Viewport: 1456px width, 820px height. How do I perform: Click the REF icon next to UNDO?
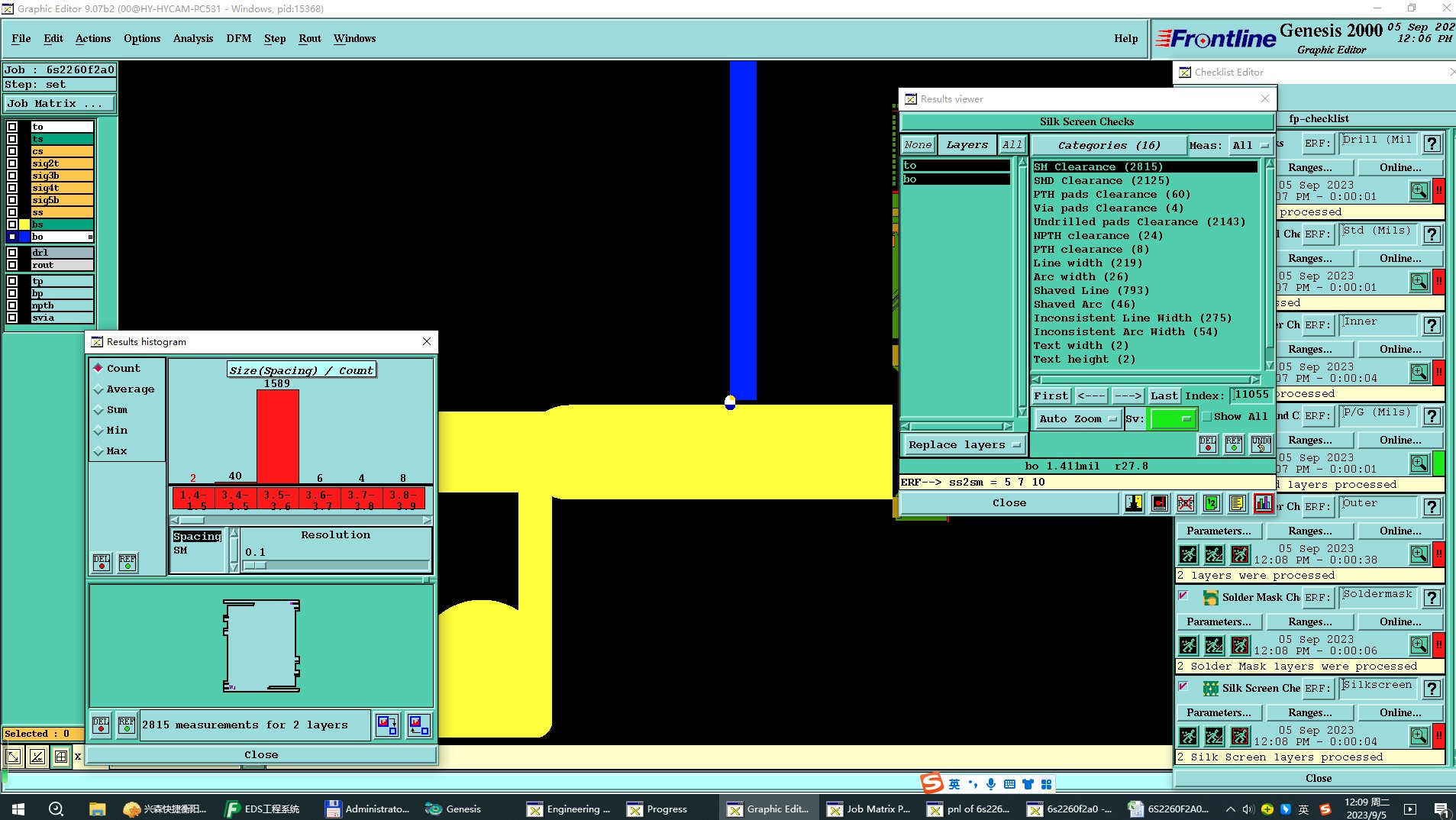click(x=1234, y=444)
